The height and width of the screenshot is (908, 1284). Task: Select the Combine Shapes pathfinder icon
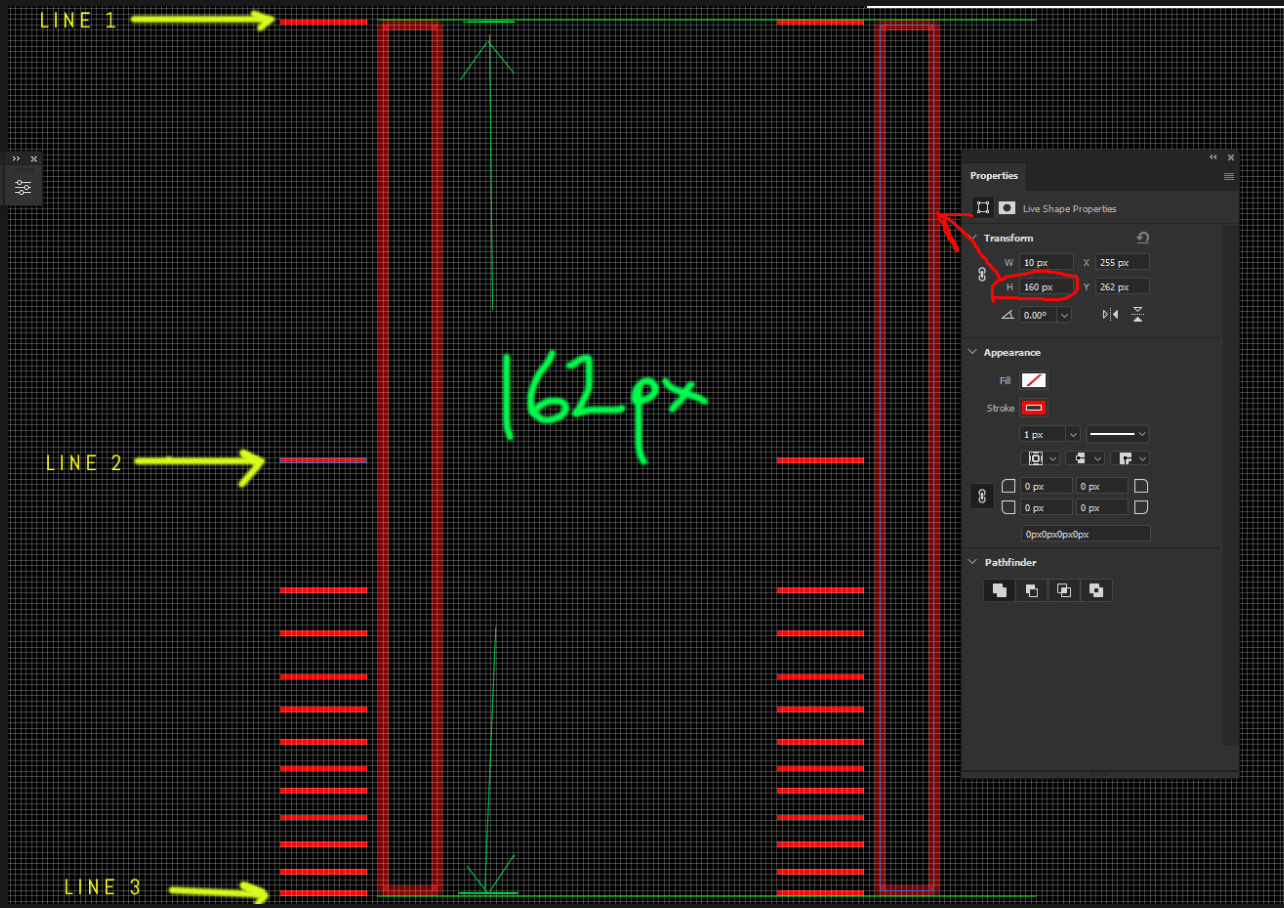tap(998, 590)
